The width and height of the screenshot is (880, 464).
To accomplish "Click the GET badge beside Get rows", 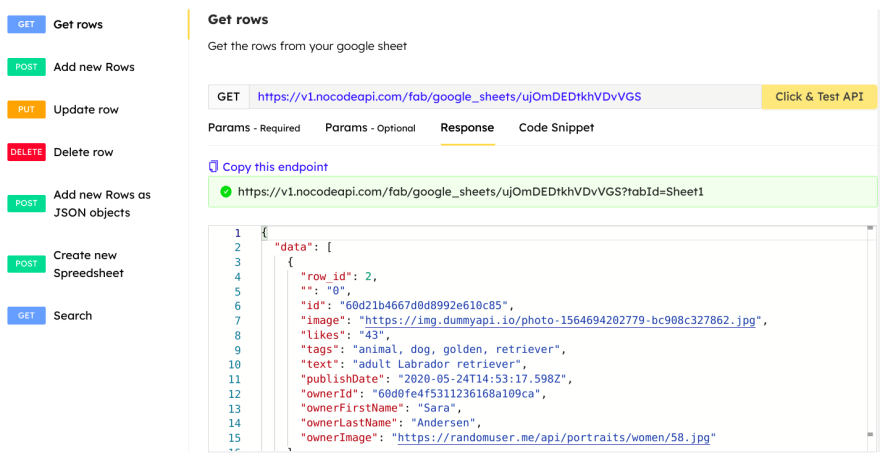I will 26,25.
